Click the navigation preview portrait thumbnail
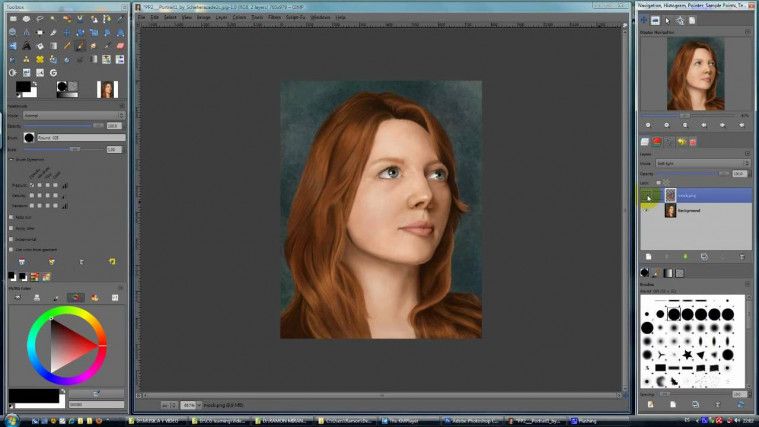Image resolution: width=759 pixels, height=427 pixels. [696, 74]
